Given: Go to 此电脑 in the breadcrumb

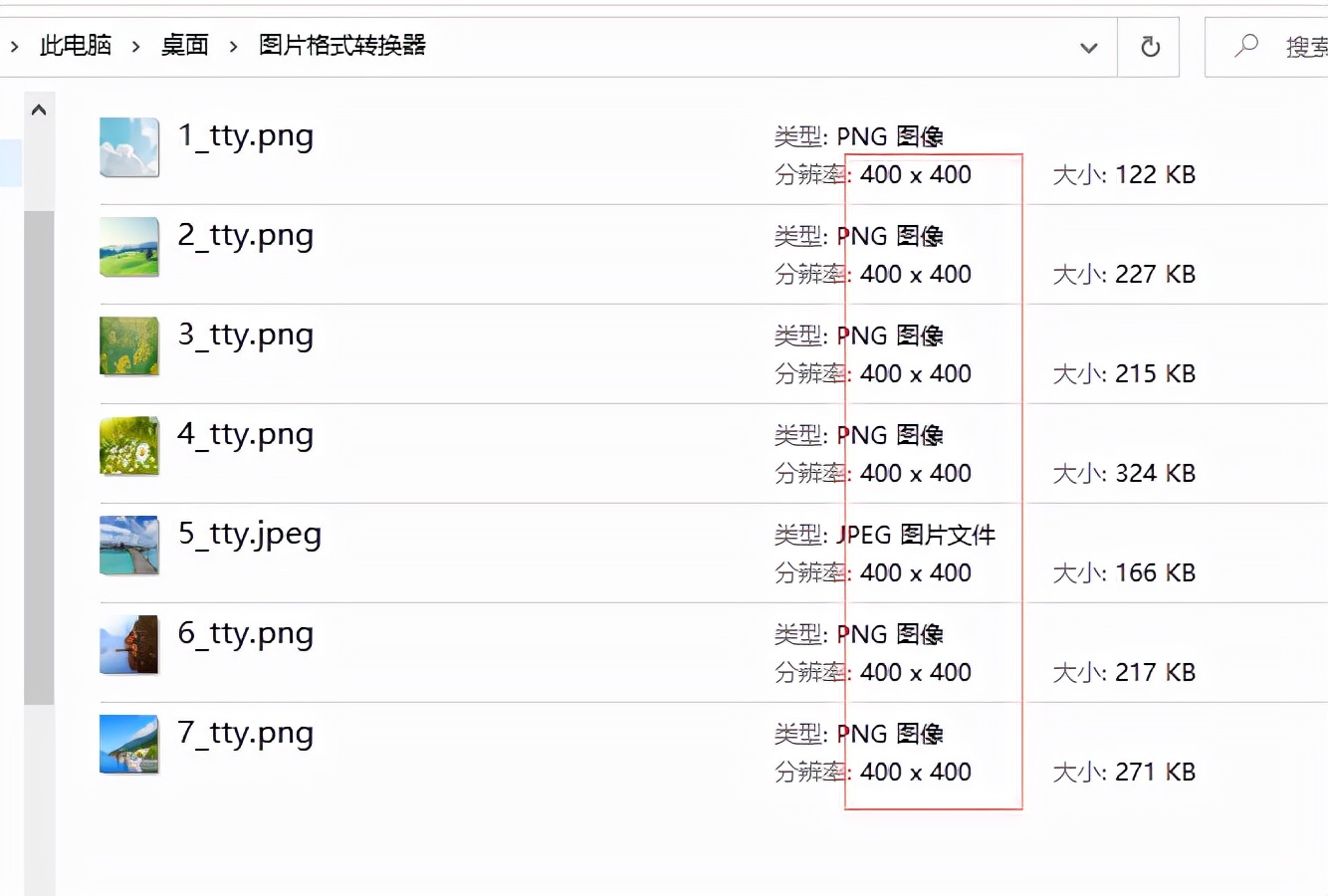Looking at the screenshot, I should (x=76, y=46).
